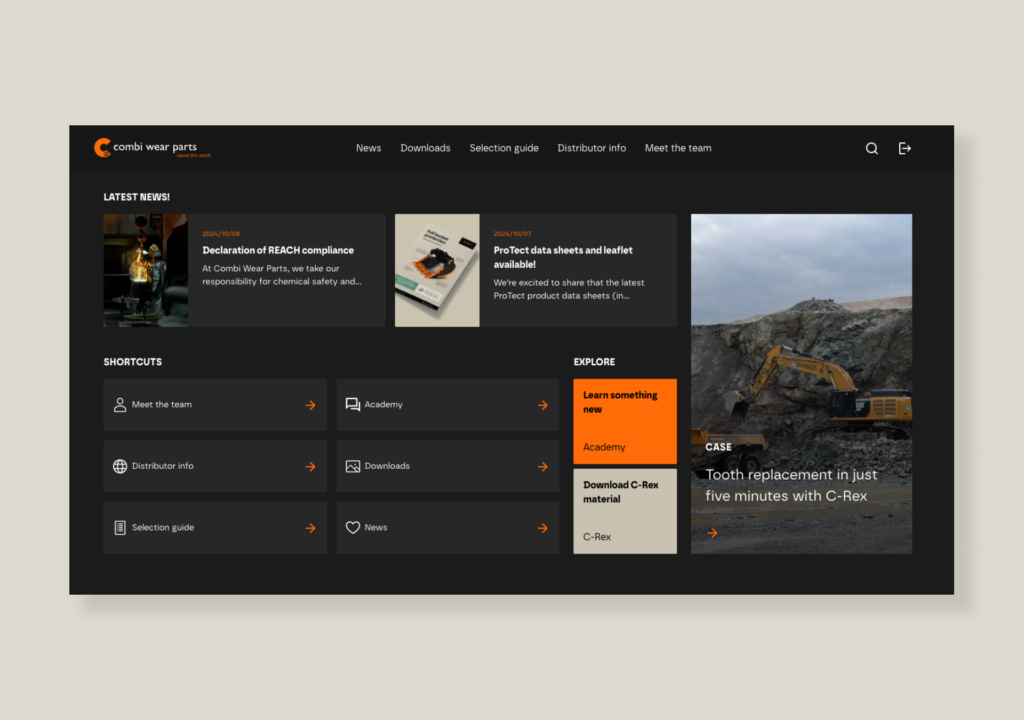Click the orange arrow on the case image
The width and height of the screenshot is (1024, 720).
pyautogui.click(x=712, y=533)
